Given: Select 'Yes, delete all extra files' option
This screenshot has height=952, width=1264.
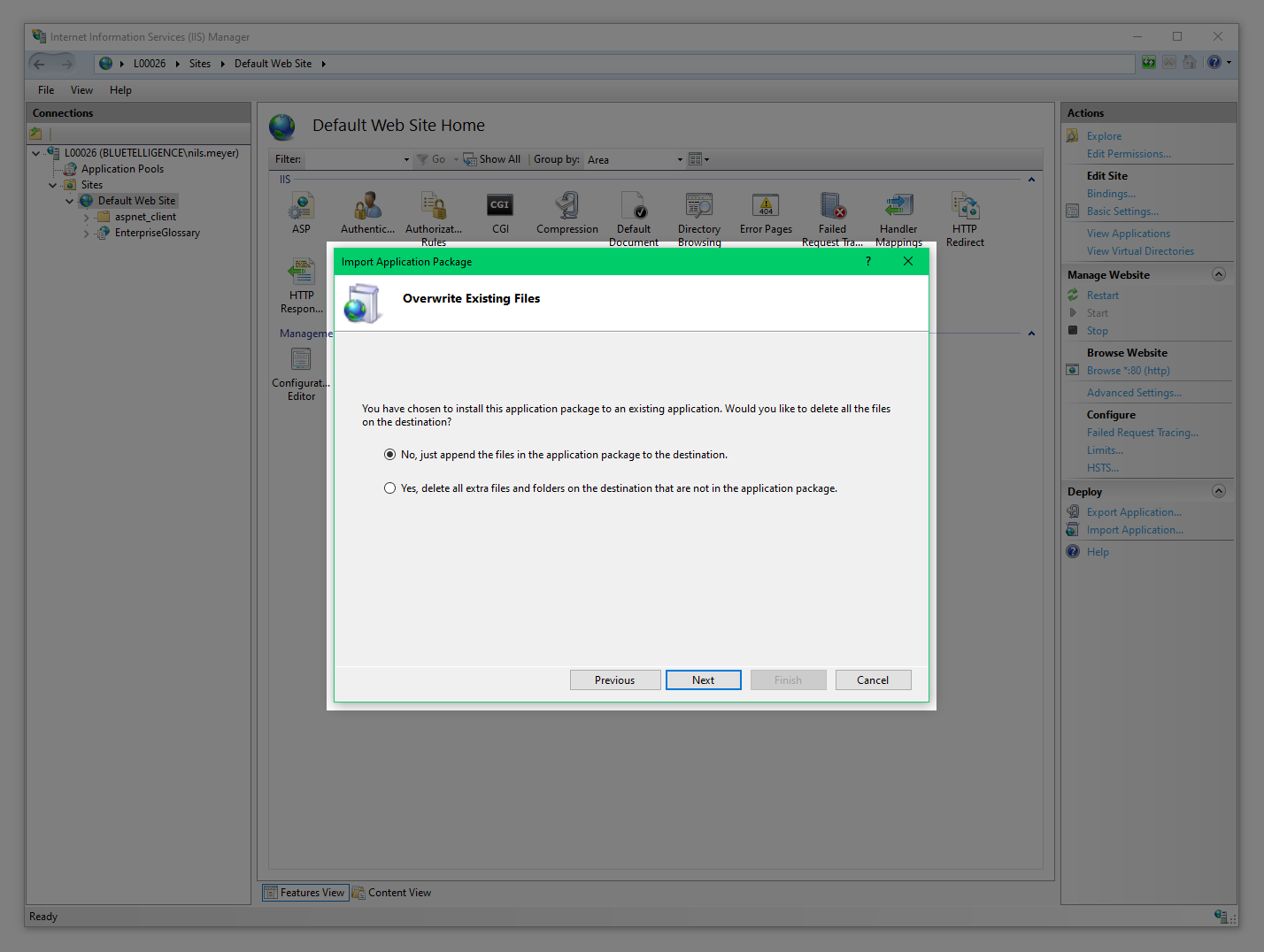Looking at the screenshot, I should [389, 488].
